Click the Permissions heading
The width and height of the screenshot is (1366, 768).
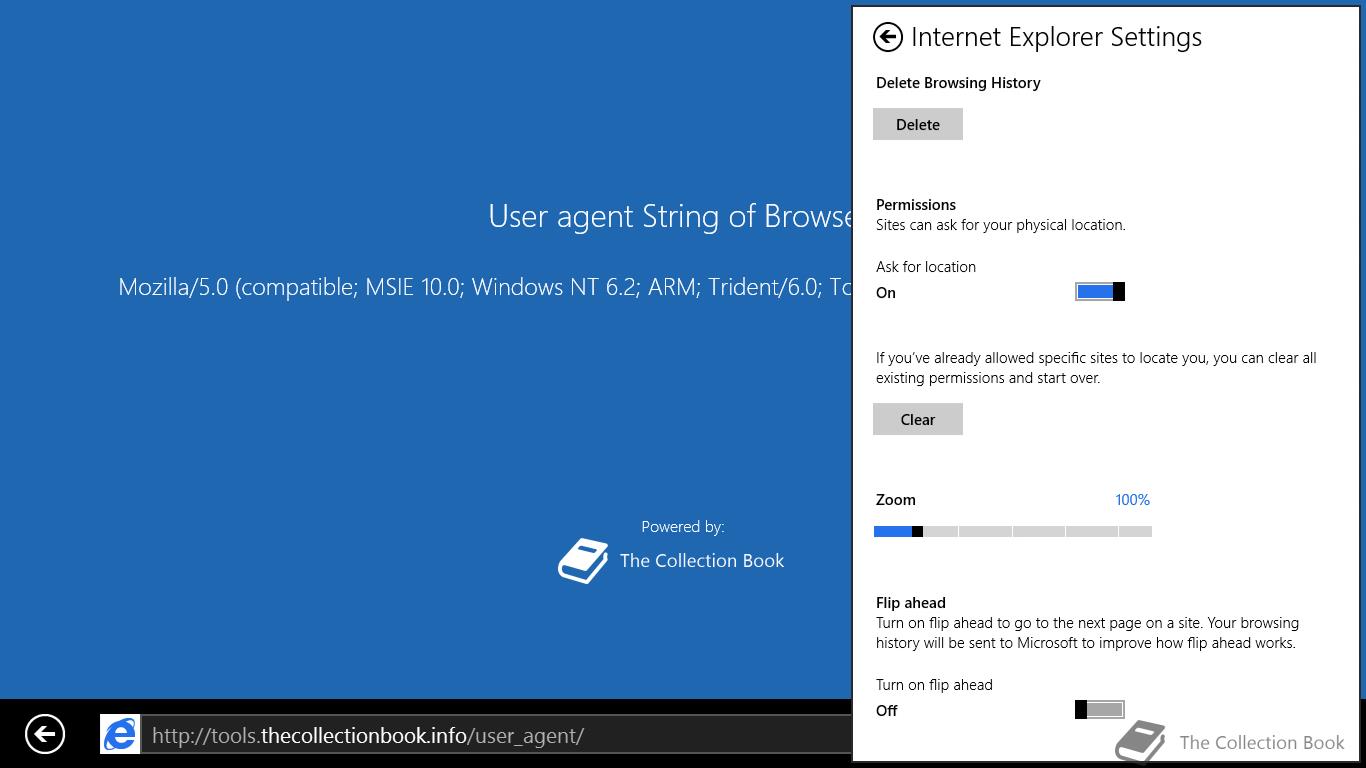[916, 204]
